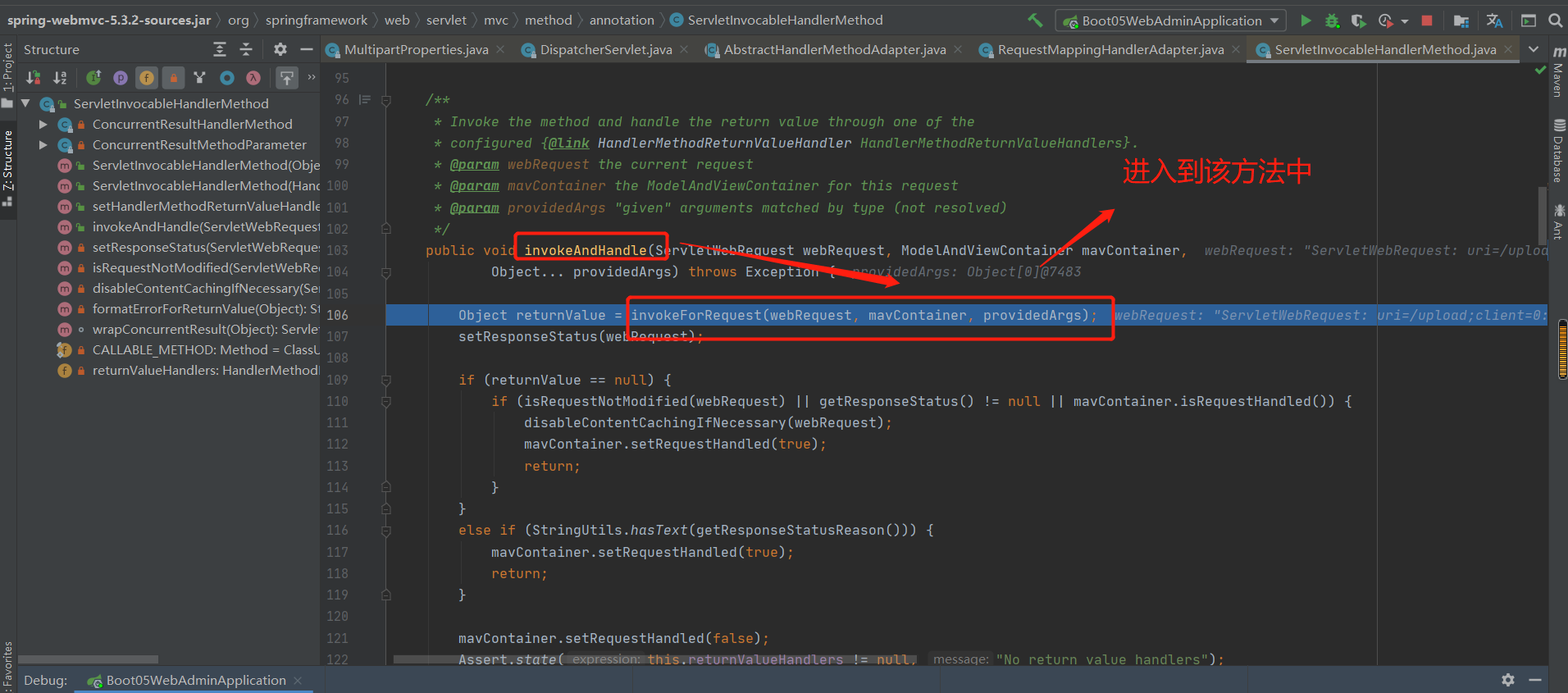
Task: Toggle Show Non-Public lock filter
Action: [173, 78]
